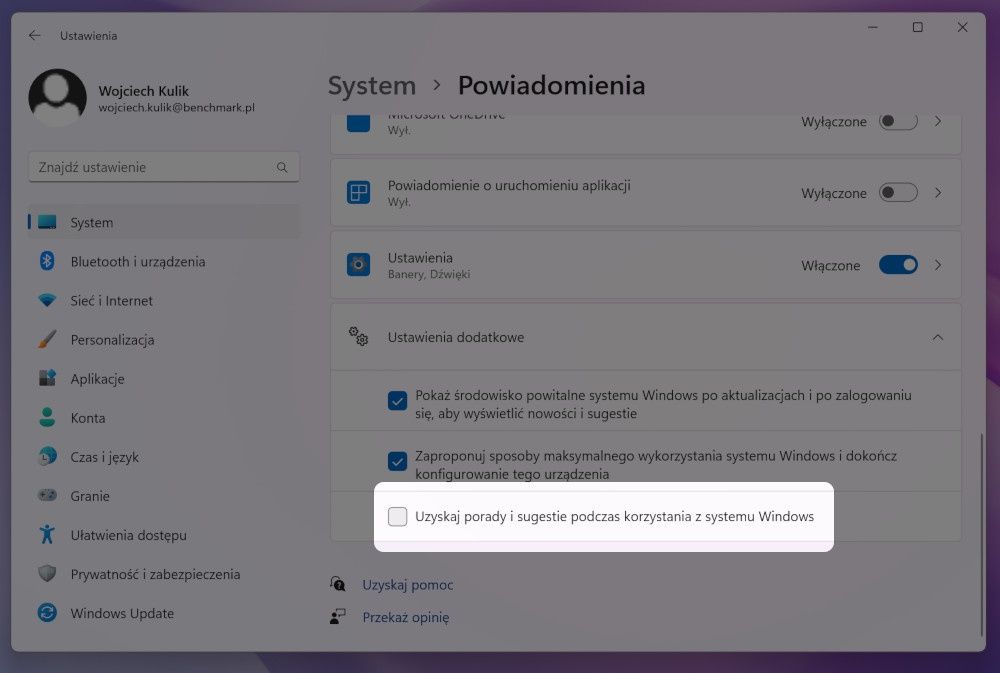The height and width of the screenshot is (673, 1000).
Task: Turn off Ustawienia notifications switch
Action: (898, 265)
